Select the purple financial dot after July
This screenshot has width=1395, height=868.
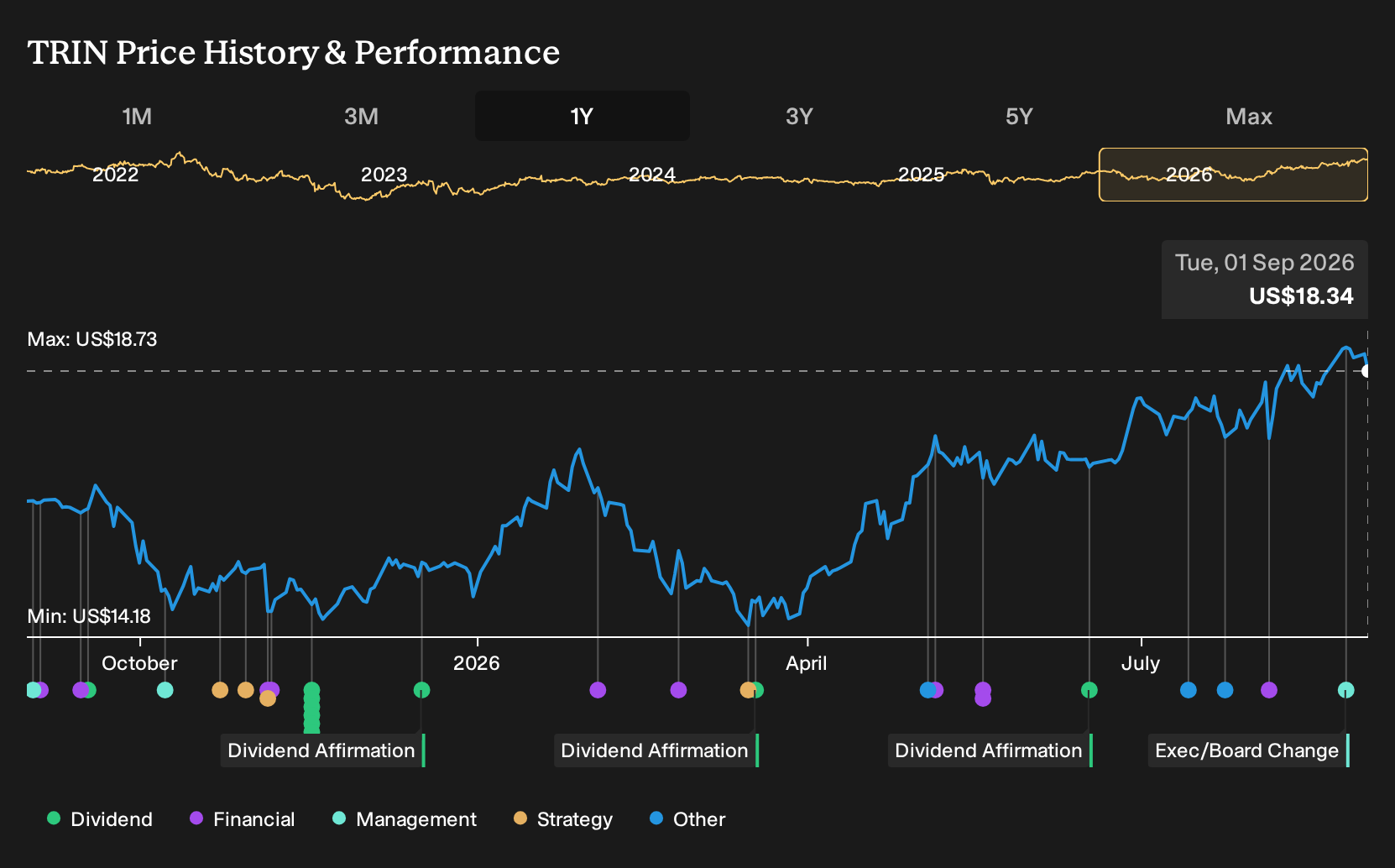[x=1269, y=690]
